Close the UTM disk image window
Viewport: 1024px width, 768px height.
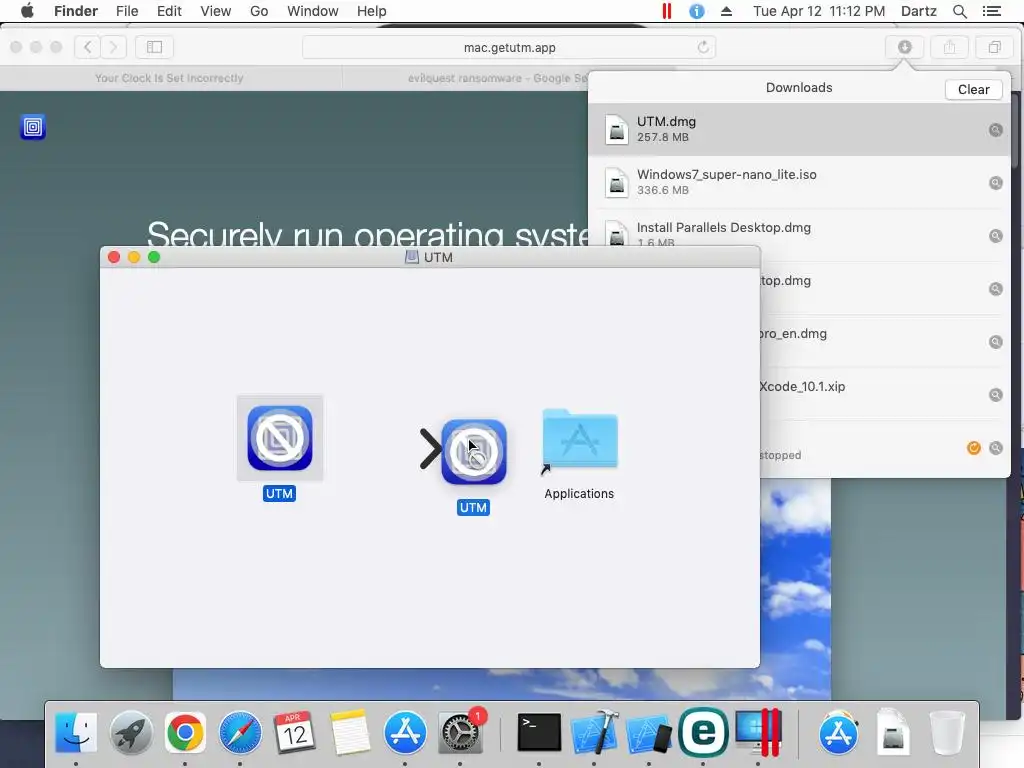click(x=114, y=257)
